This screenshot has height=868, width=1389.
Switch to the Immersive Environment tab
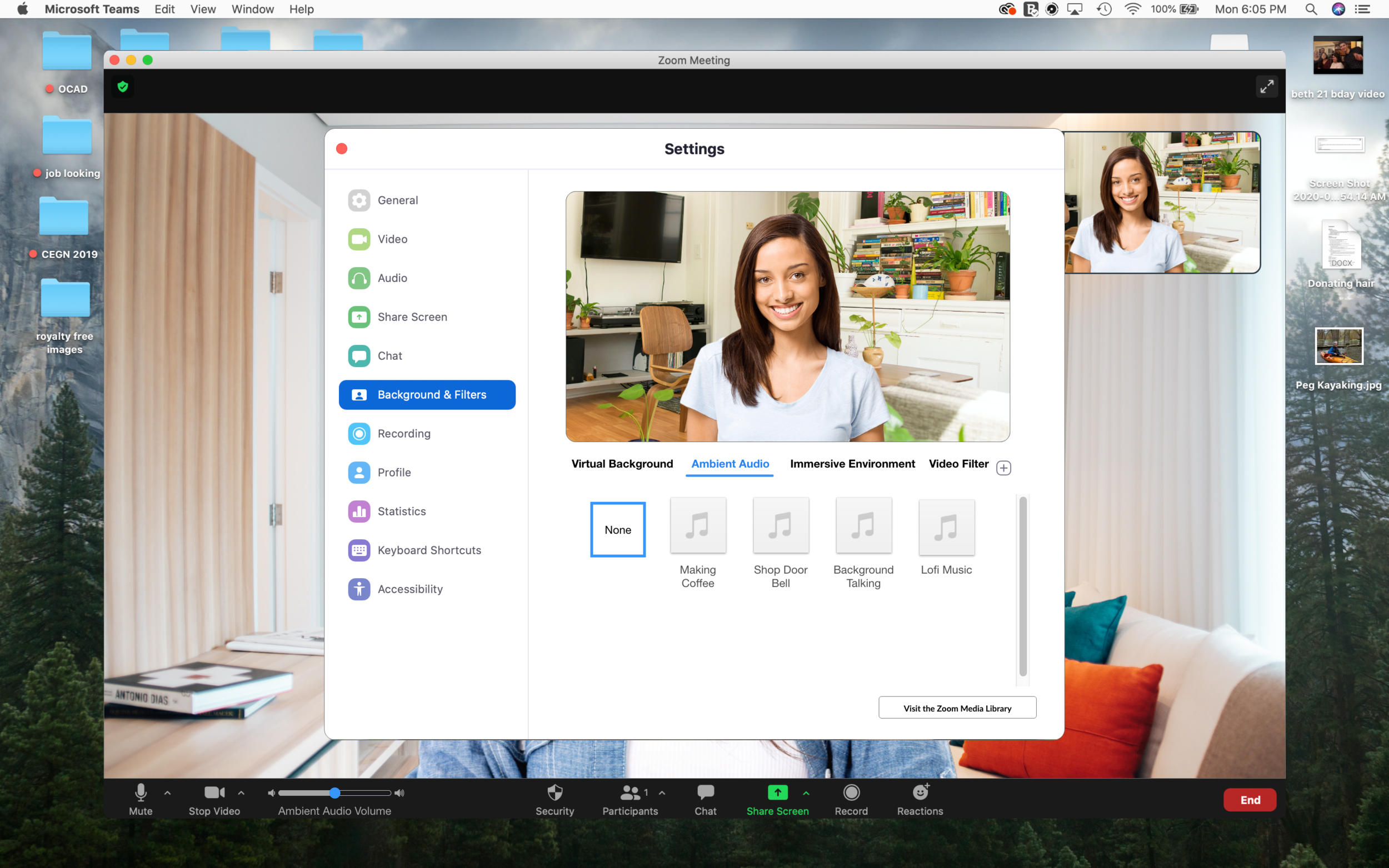852,464
